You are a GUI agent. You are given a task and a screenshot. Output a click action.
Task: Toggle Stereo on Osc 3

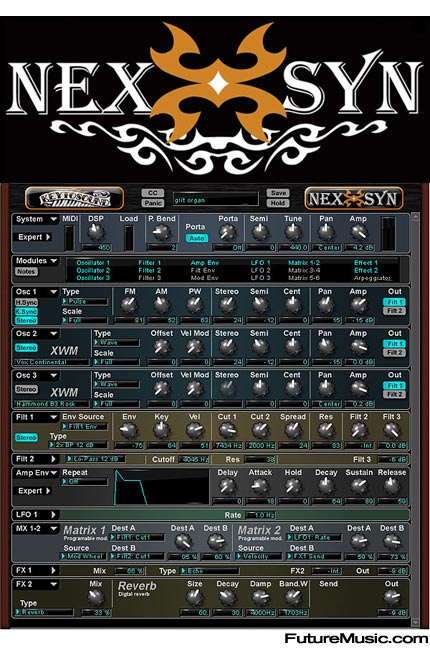click(26, 389)
